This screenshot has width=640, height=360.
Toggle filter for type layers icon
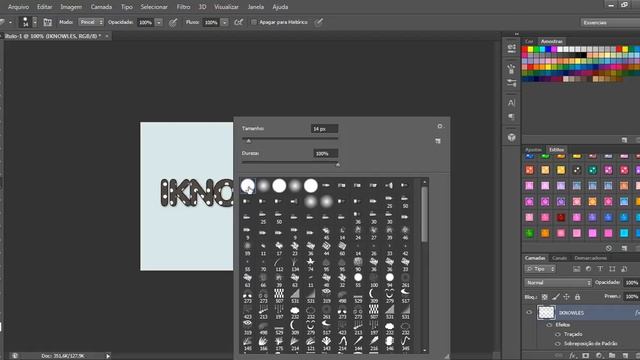(600, 269)
